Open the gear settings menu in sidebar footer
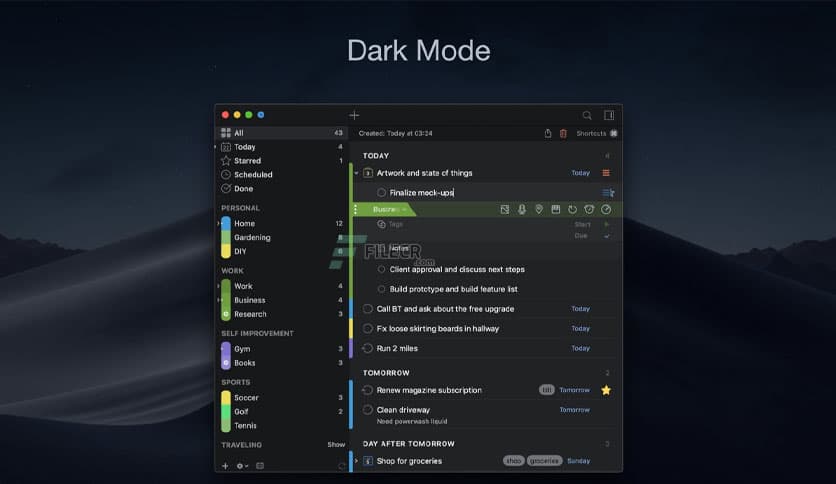Image resolution: width=836 pixels, height=484 pixels. click(x=242, y=466)
